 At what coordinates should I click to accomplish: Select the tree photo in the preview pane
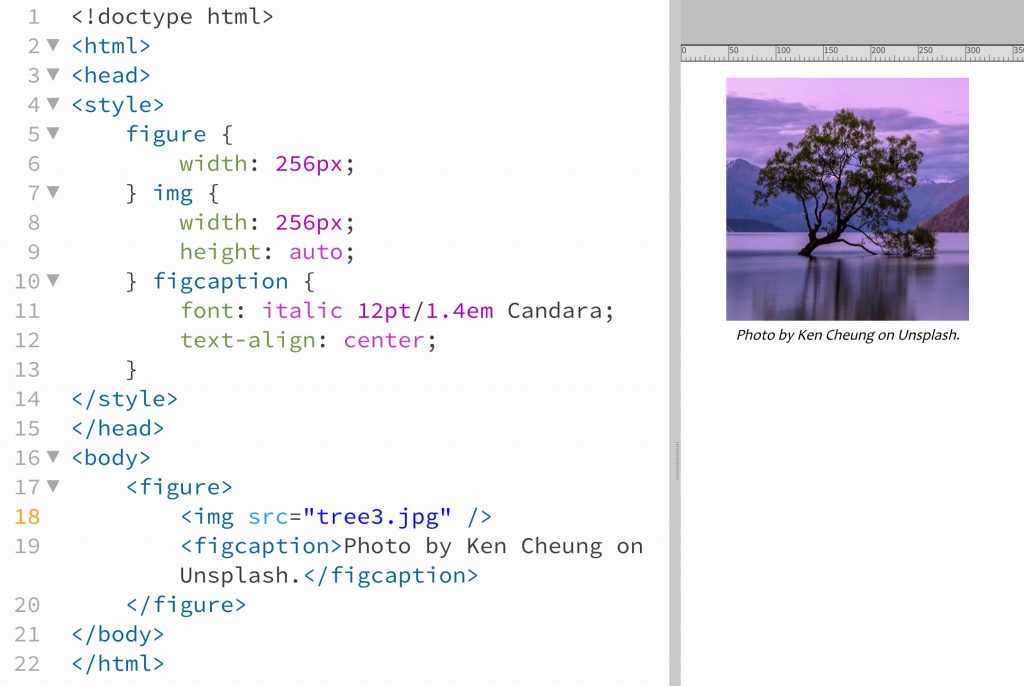846,198
